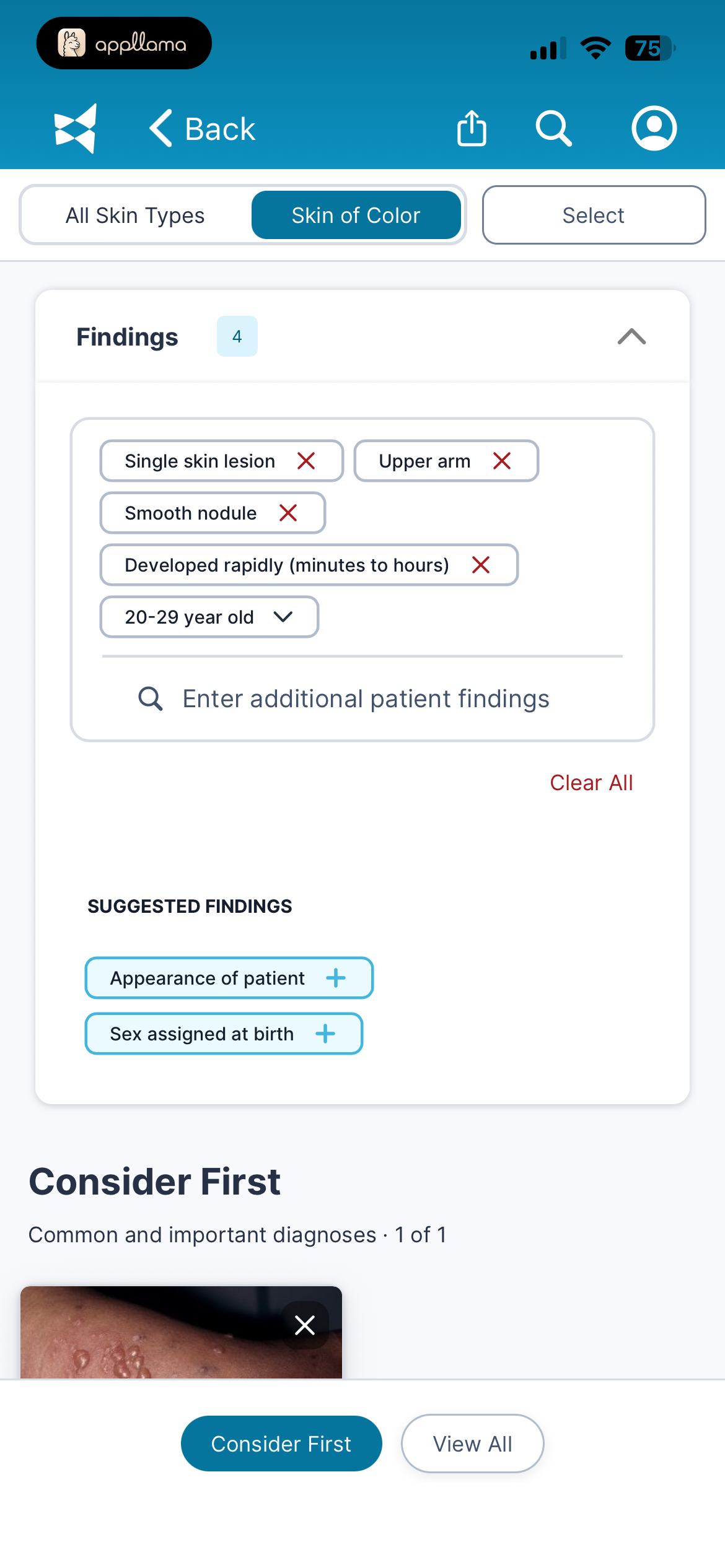Switch to All Skin Types

pyautogui.click(x=135, y=216)
